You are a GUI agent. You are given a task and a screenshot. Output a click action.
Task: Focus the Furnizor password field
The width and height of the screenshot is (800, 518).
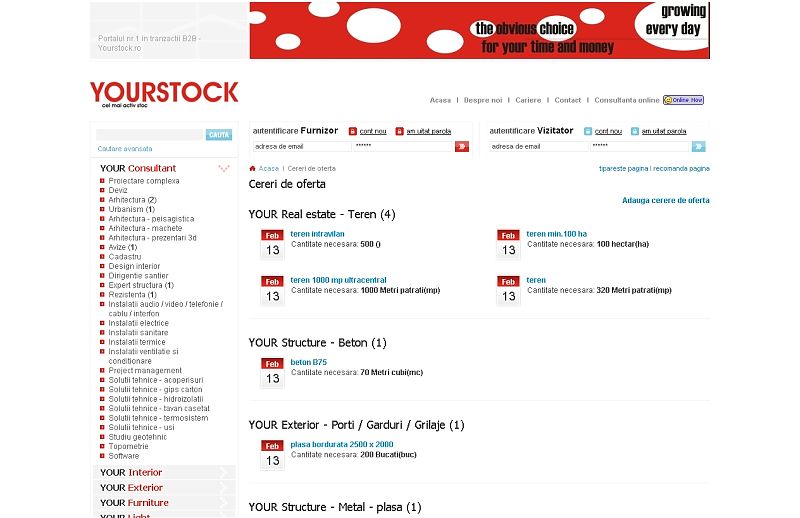pos(403,147)
